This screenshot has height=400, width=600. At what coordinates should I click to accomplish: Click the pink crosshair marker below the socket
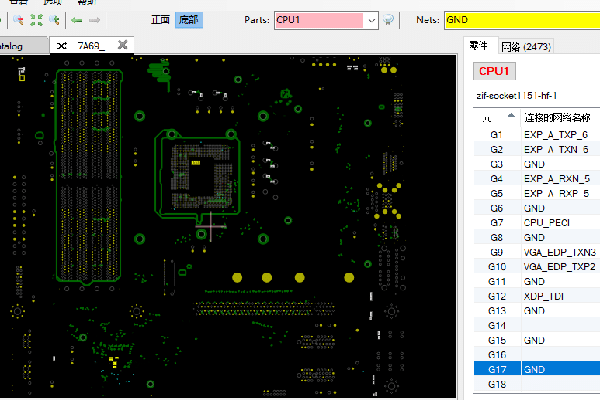click(x=210, y=227)
